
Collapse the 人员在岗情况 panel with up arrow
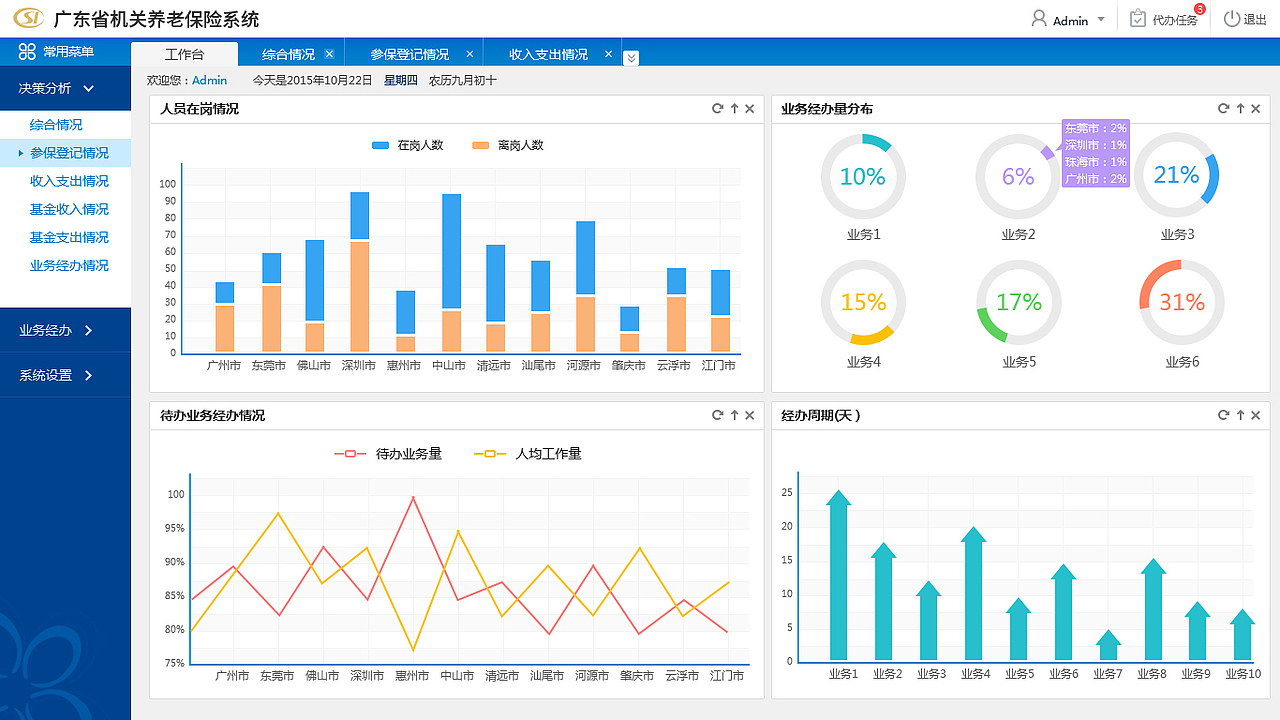pyautogui.click(x=734, y=108)
